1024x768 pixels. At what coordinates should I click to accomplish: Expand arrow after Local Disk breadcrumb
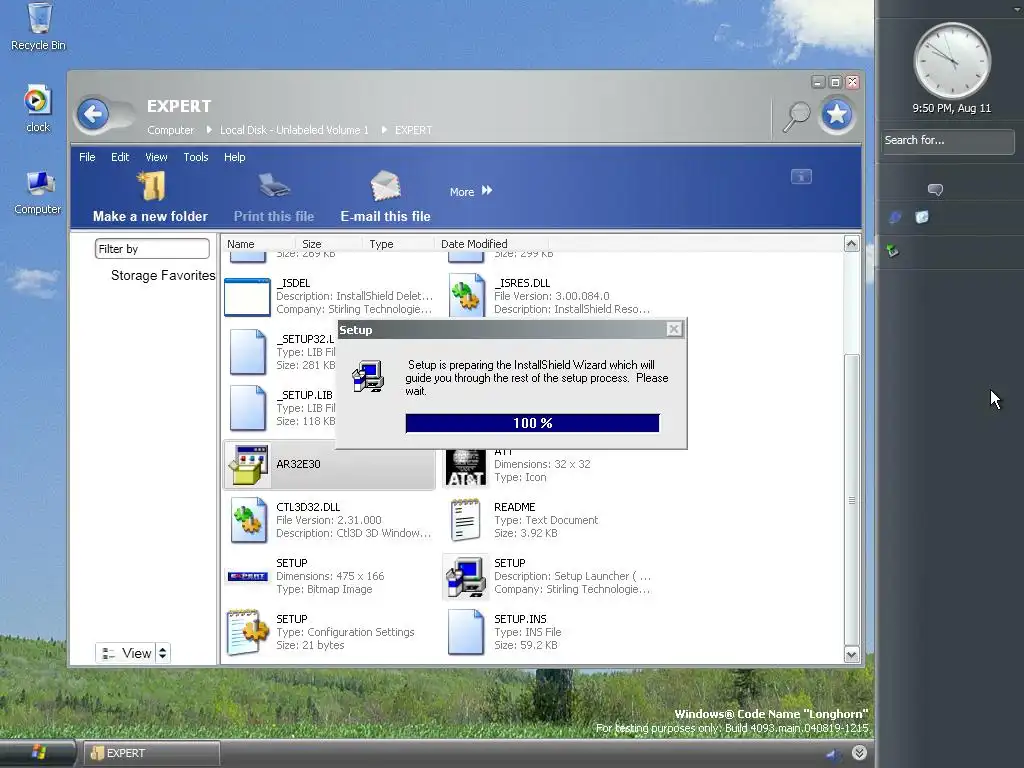coord(384,130)
